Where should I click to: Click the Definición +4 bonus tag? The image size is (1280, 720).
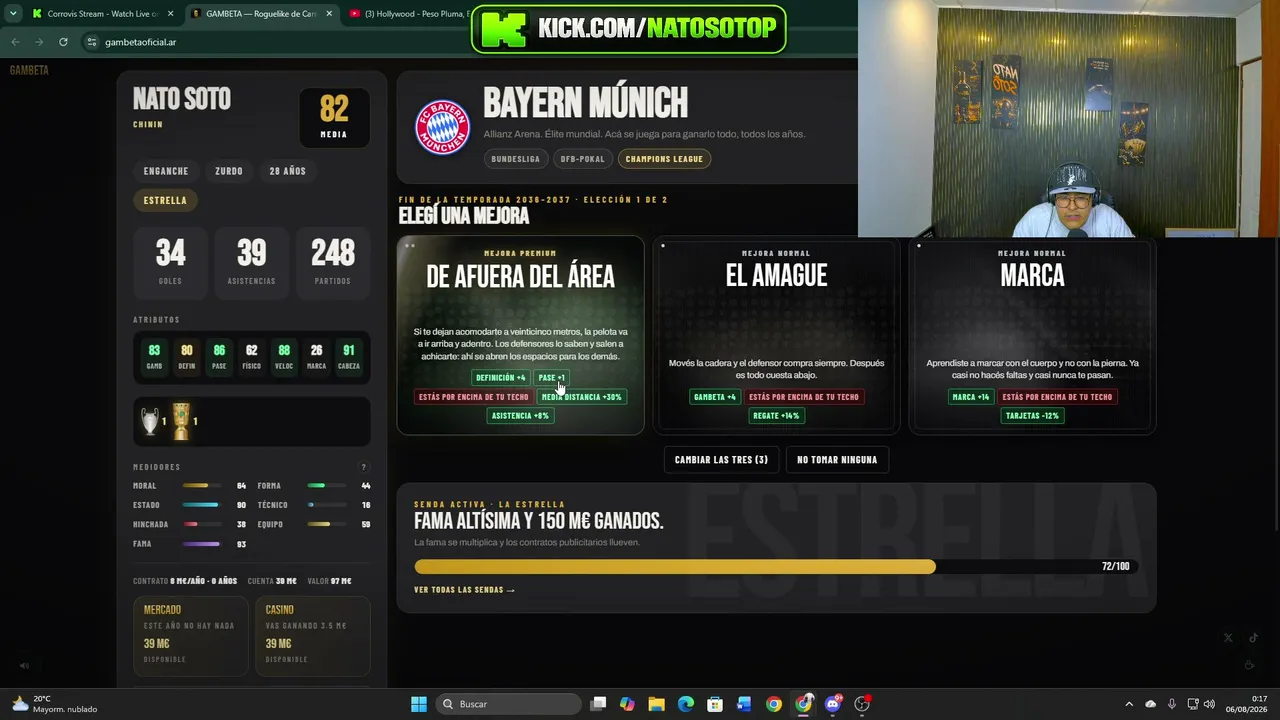click(x=501, y=378)
